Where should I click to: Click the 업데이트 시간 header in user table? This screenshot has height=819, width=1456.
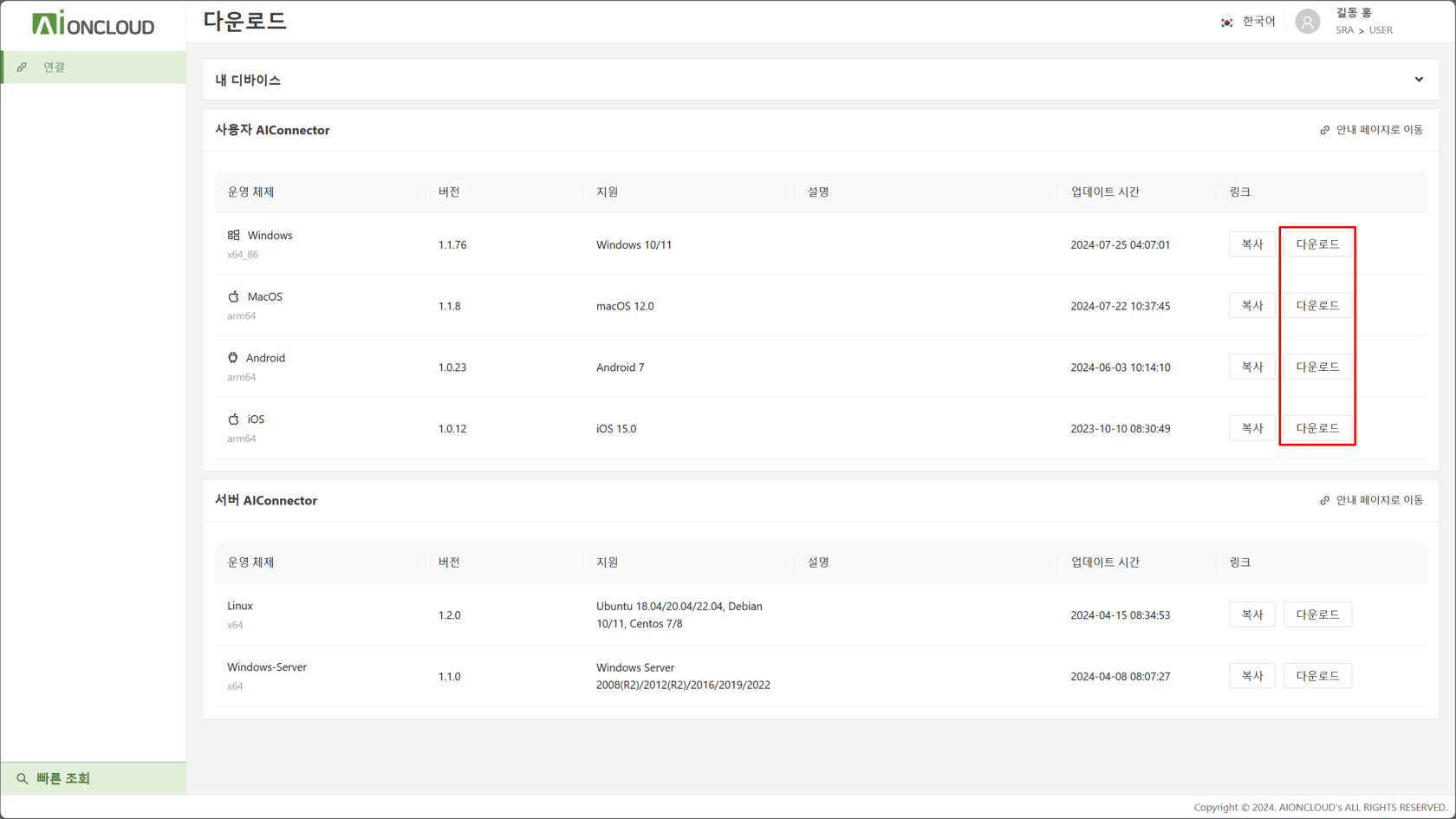tap(1104, 192)
